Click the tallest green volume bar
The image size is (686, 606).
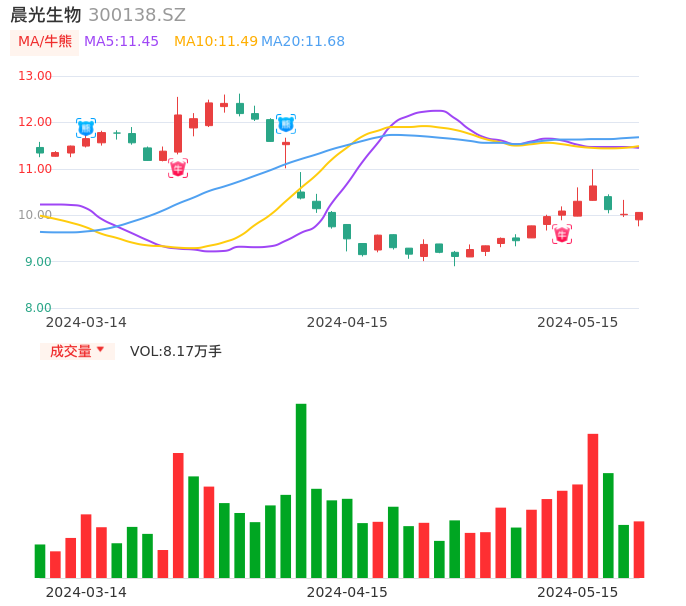click(x=301, y=490)
